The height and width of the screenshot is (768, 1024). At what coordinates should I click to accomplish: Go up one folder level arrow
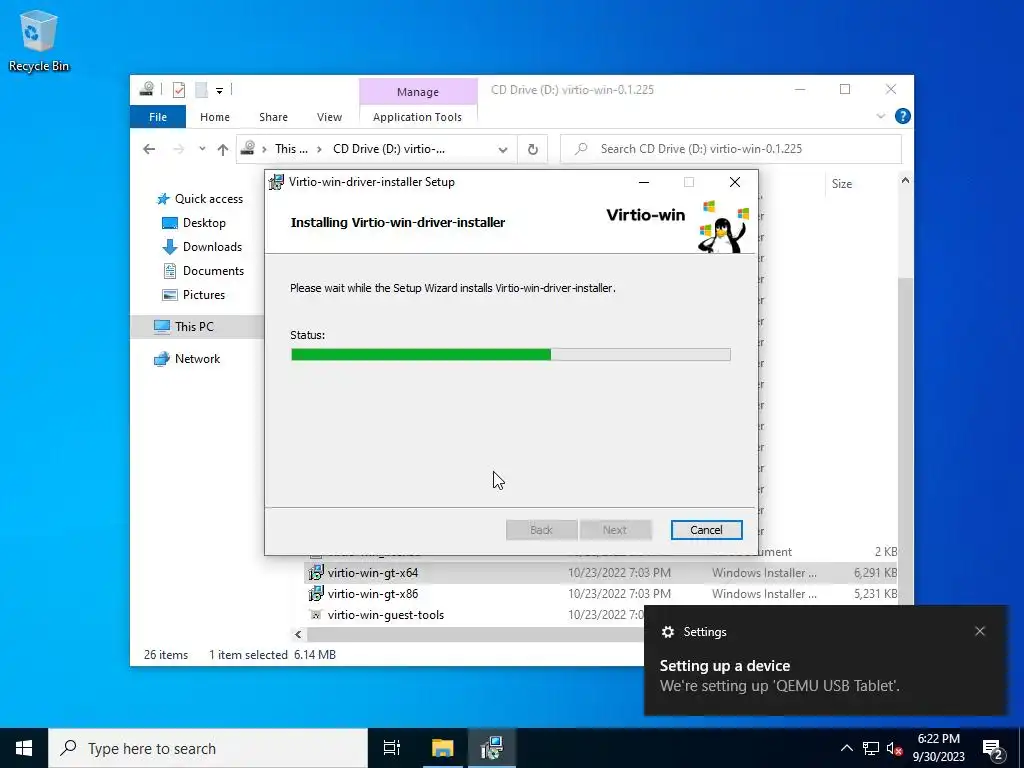pyautogui.click(x=223, y=150)
